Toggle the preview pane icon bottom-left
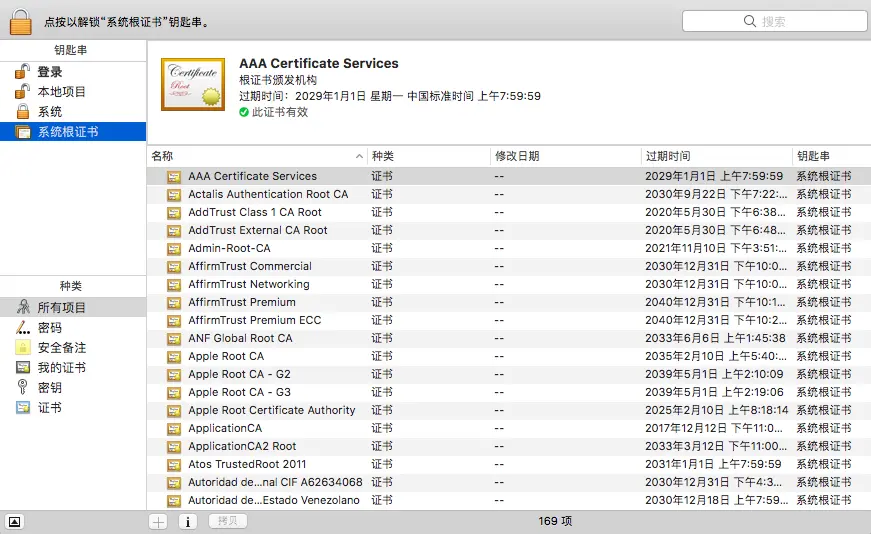 point(14,522)
